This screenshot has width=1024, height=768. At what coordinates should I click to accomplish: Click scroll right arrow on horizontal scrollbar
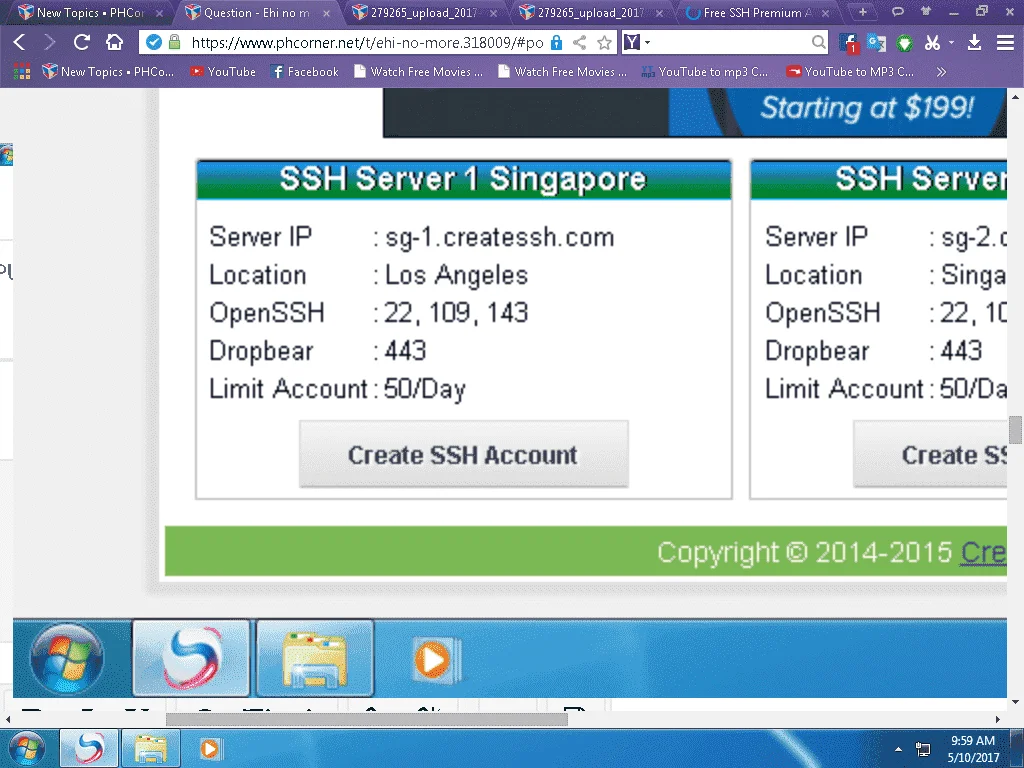(x=997, y=719)
